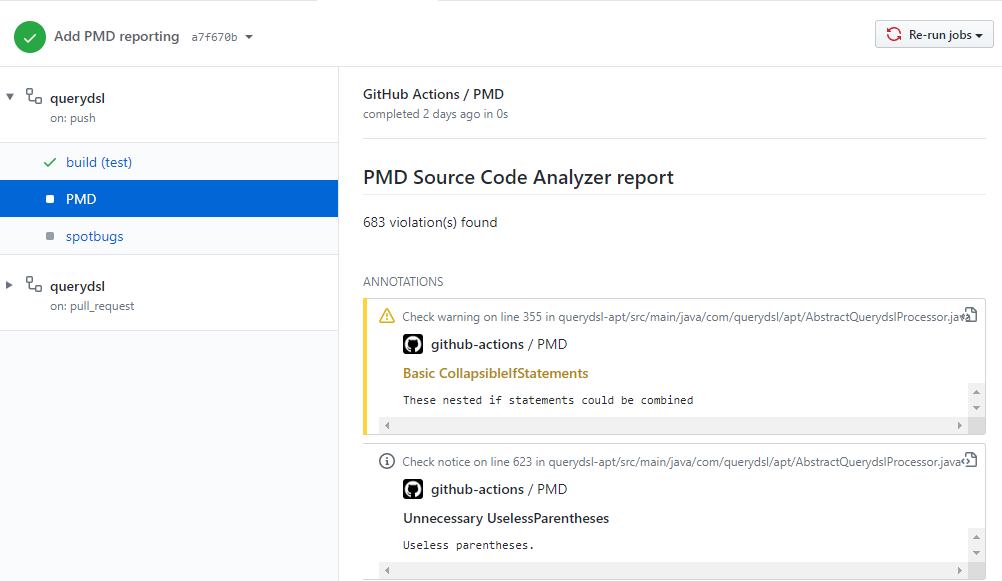The height and width of the screenshot is (581, 1002).
Task: Click the GitHub Actions / PMD heading
Action: click(433, 94)
